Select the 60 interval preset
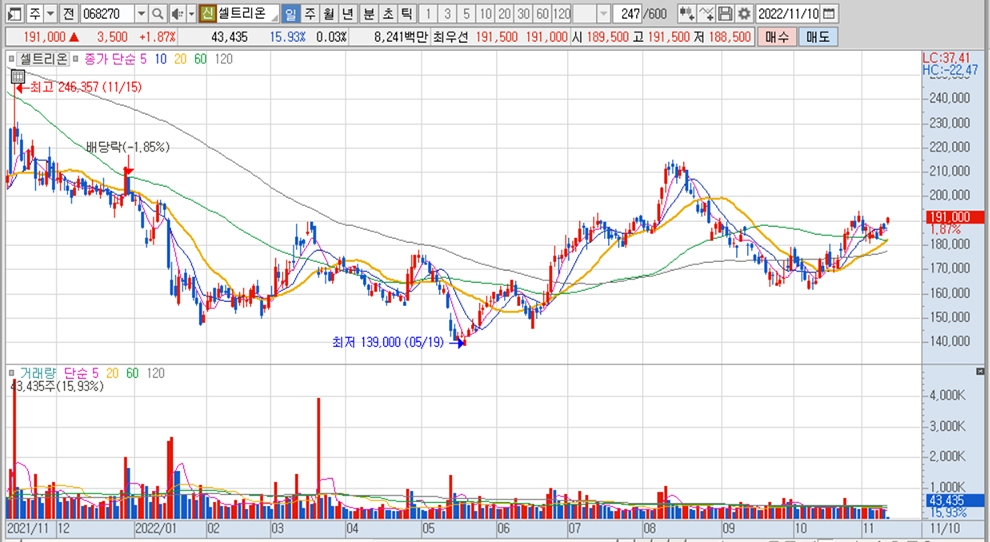Viewport: 990px width, 542px height. click(542, 14)
